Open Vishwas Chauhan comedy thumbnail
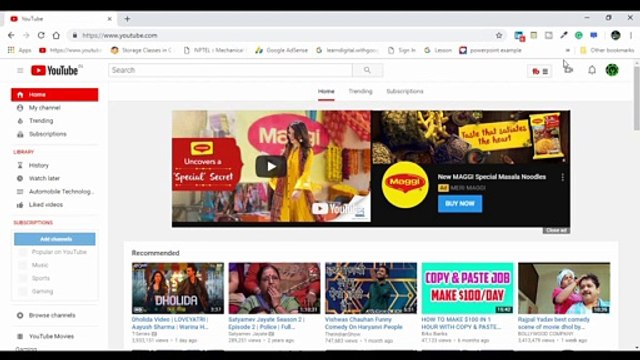Image resolution: width=640 pixels, height=360 pixels. click(x=371, y=288)
